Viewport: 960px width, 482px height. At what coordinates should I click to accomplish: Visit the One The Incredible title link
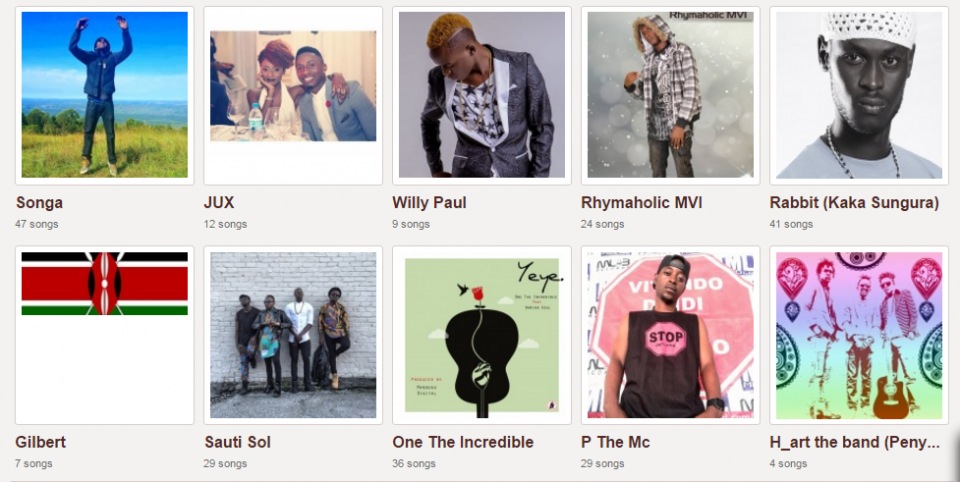463,442
